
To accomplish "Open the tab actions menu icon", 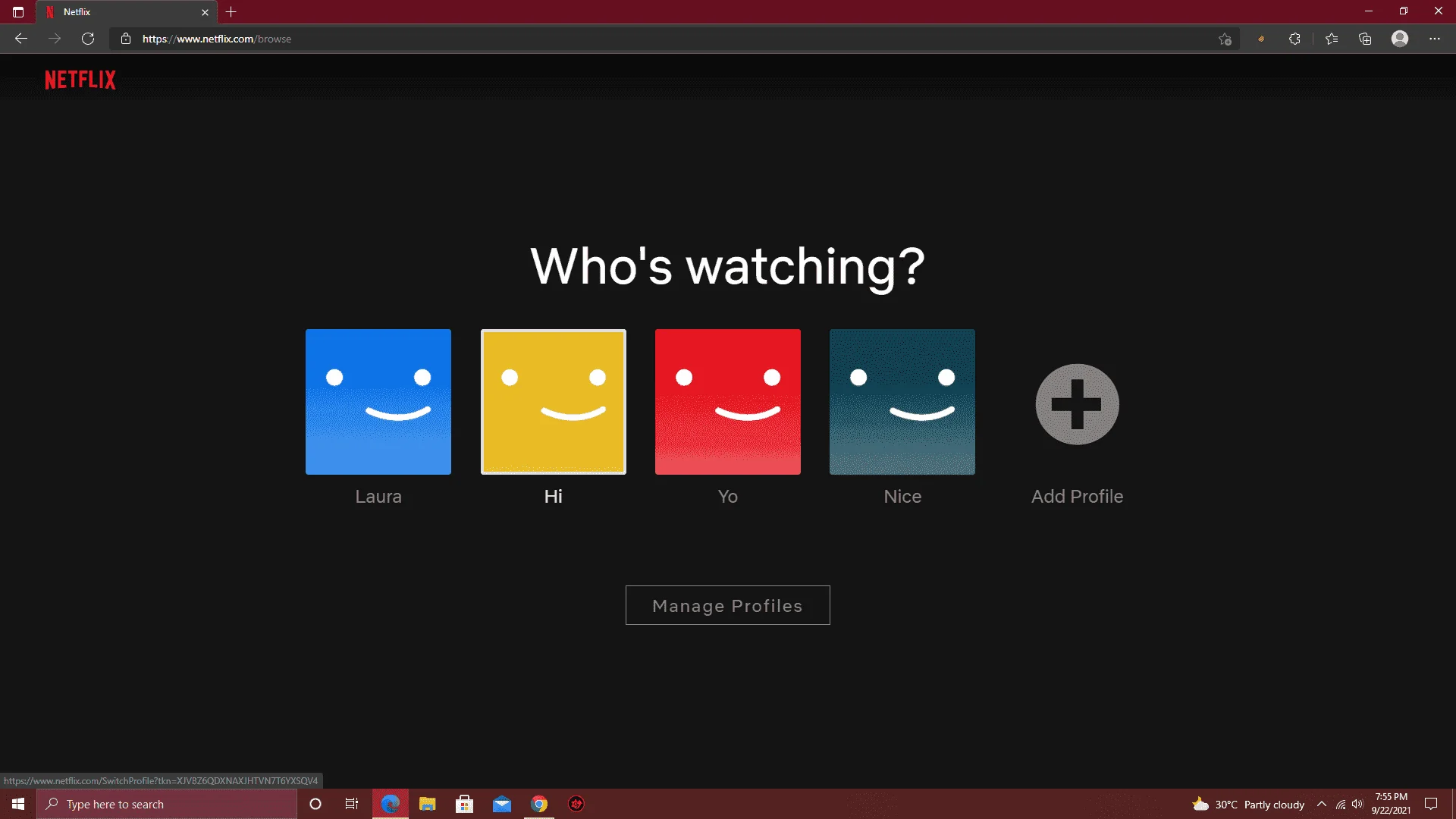I will (18, 12).
